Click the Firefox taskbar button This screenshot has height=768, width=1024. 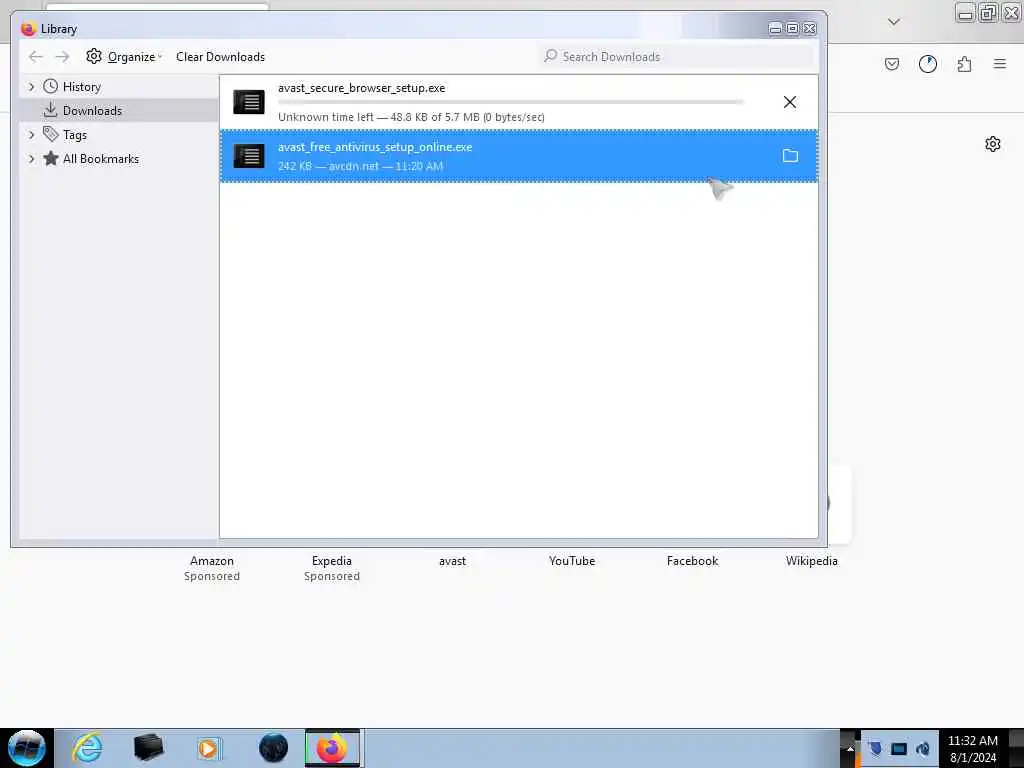pyautogui.click(x=332, y=748)
